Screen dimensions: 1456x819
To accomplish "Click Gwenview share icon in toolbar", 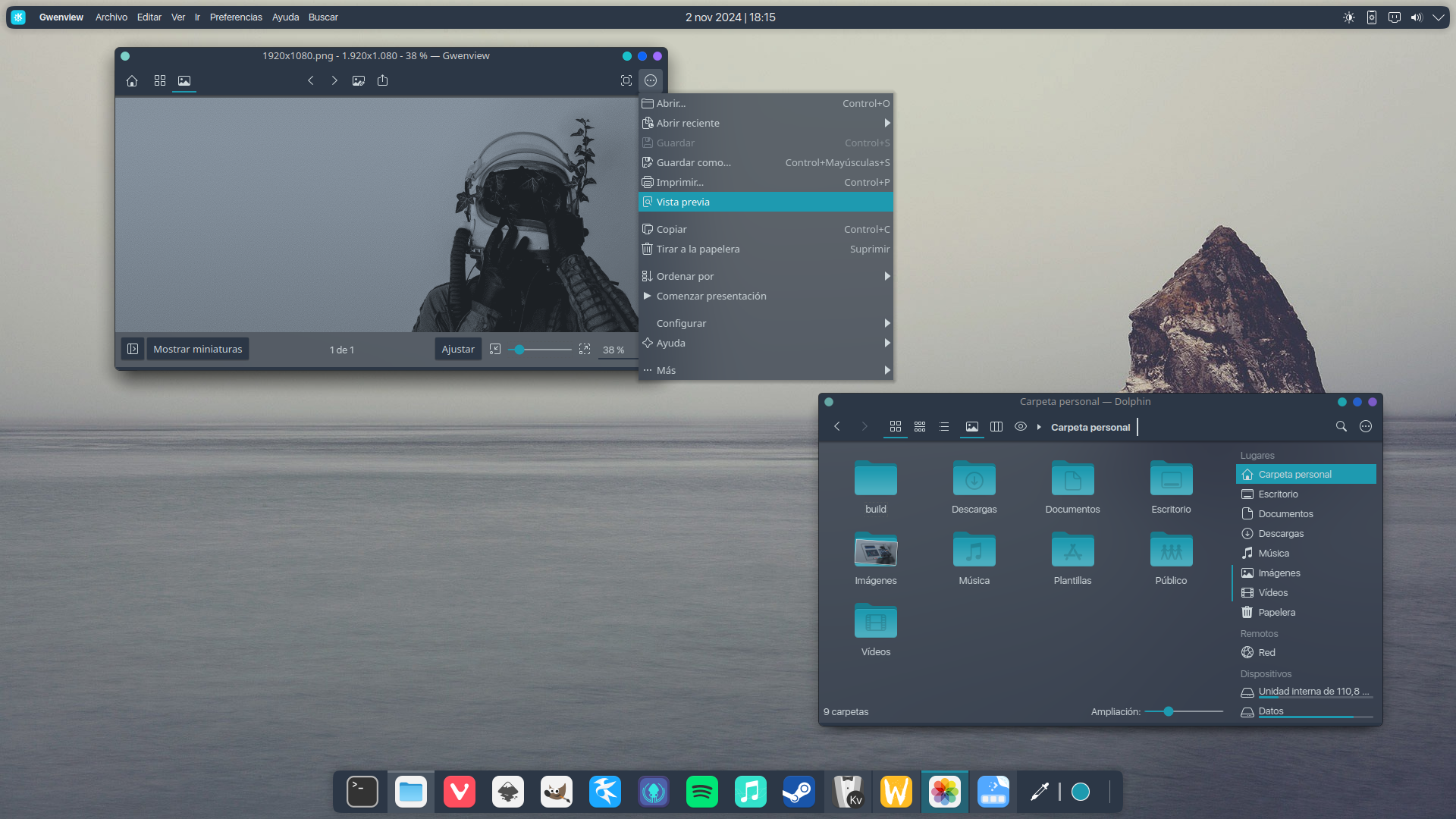I will pyautogui.click(x=383, y=80).
